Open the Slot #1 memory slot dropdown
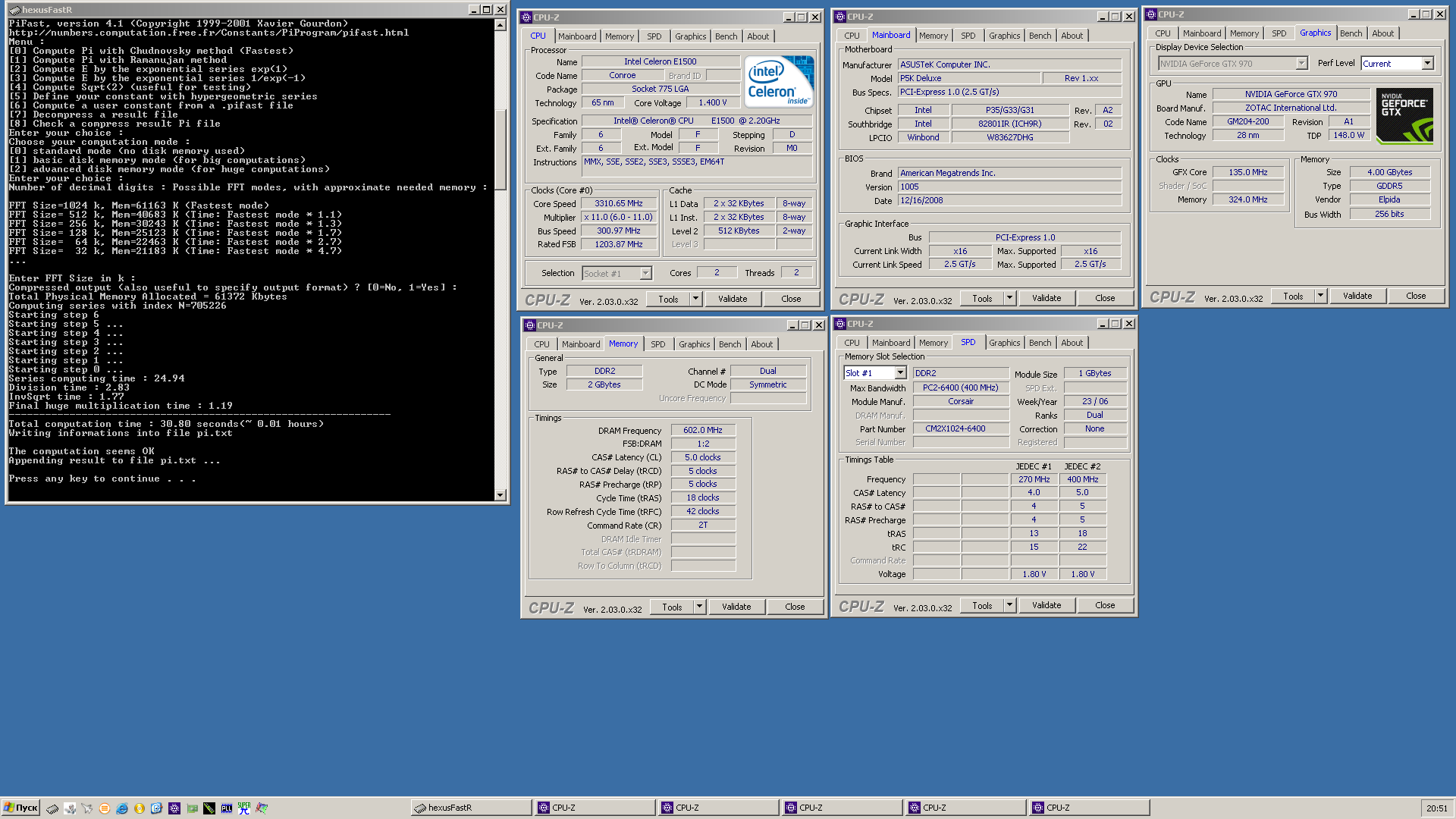This screenshot has width=1456, height=819. [900, 373]
